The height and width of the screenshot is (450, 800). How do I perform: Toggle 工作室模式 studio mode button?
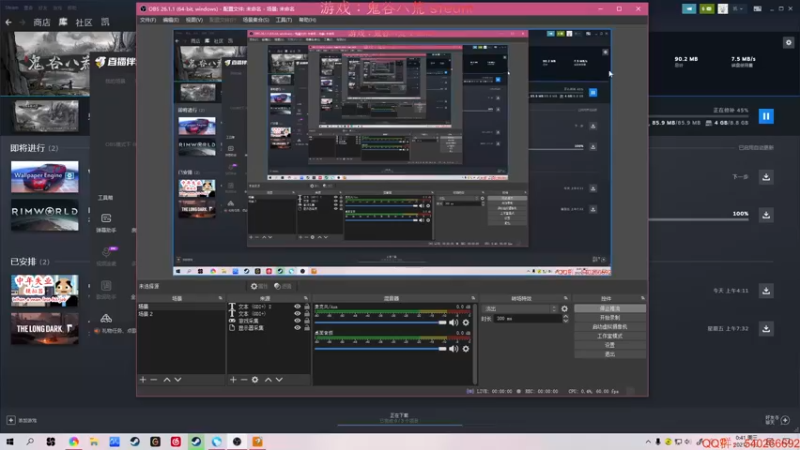click(x=610, y=336)
